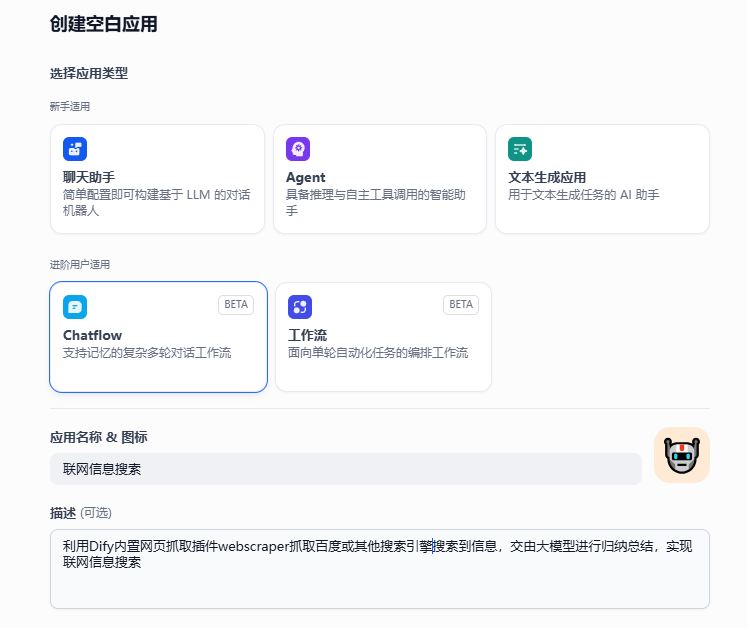Click the 创建空白应用 heading
This screenshot has height=628, width=747.
coord(103,24)
